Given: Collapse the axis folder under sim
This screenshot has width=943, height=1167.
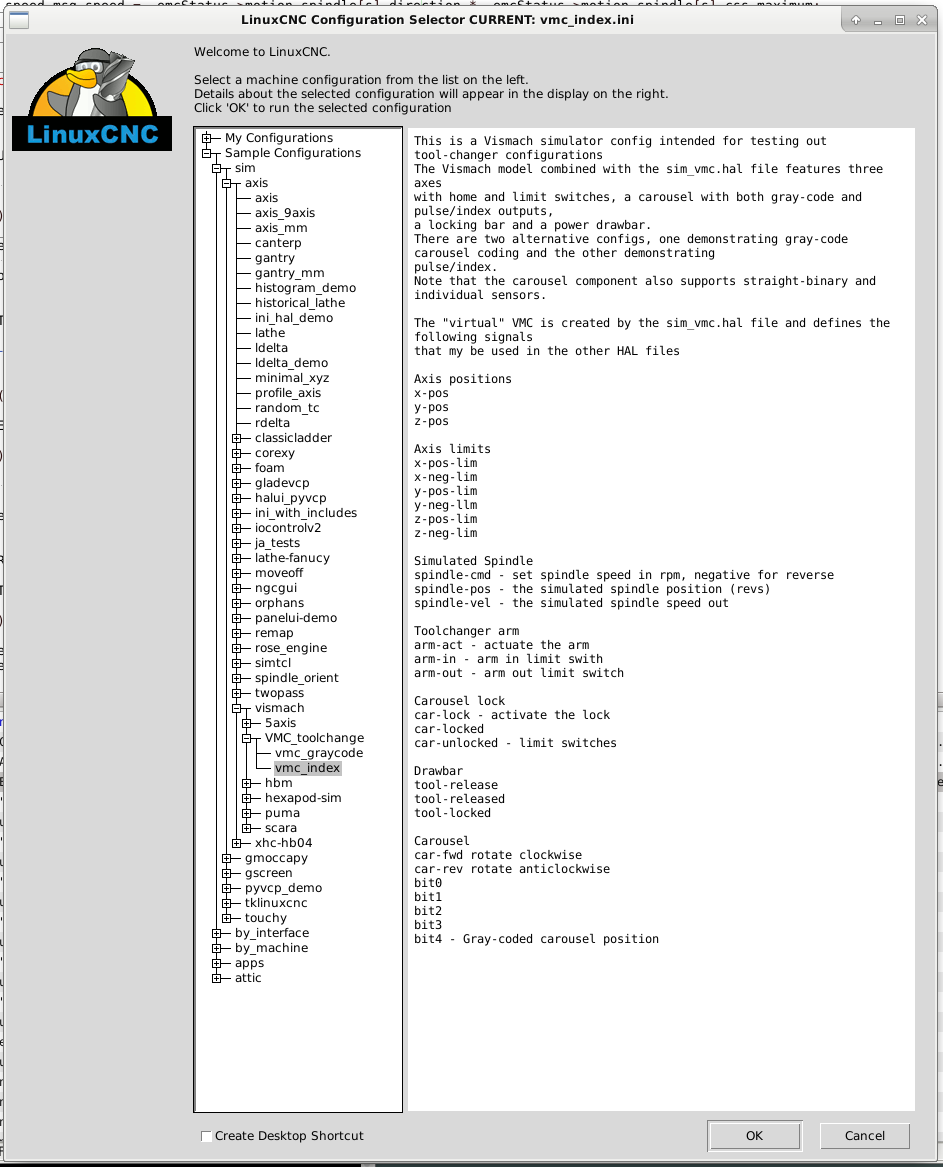Looking at the screenshot, I should point(226,183).
